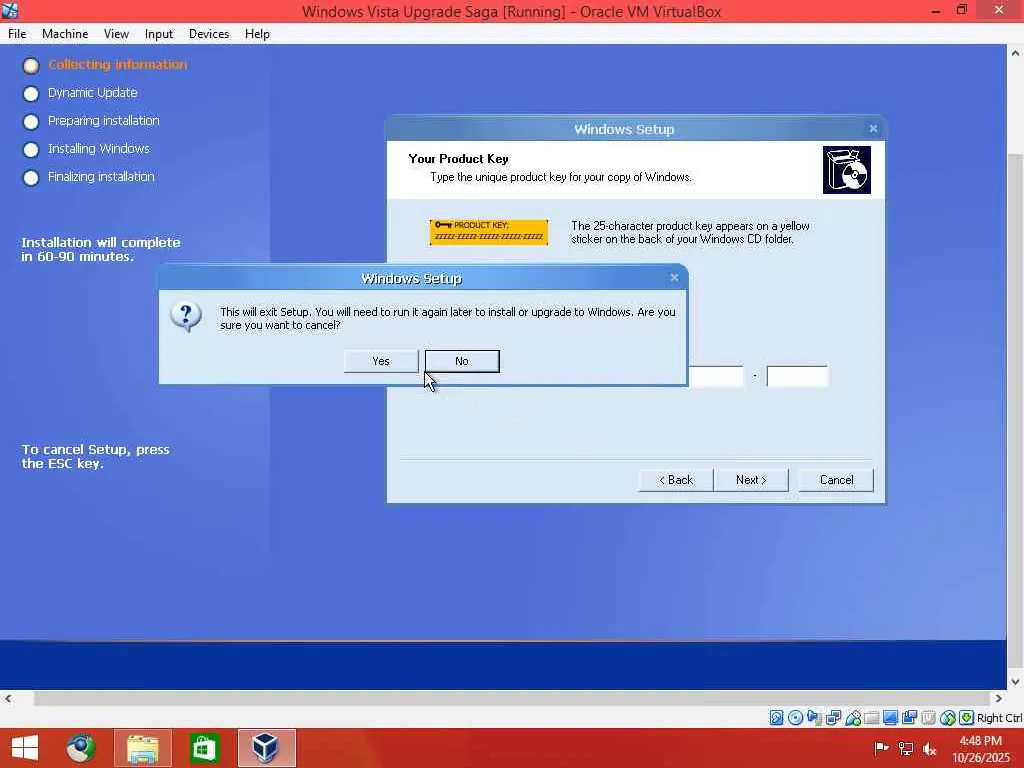This screenshot has height=768, width=1024.
Task: Click the recording indicator icon
Action: point(909,718)
